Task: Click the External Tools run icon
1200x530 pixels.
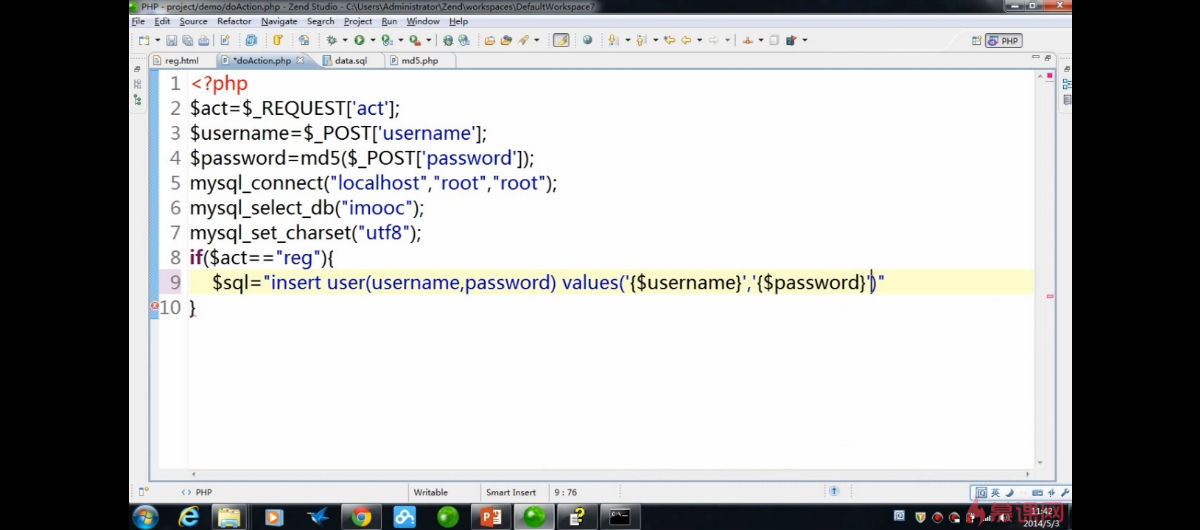Action: point(415,40)
